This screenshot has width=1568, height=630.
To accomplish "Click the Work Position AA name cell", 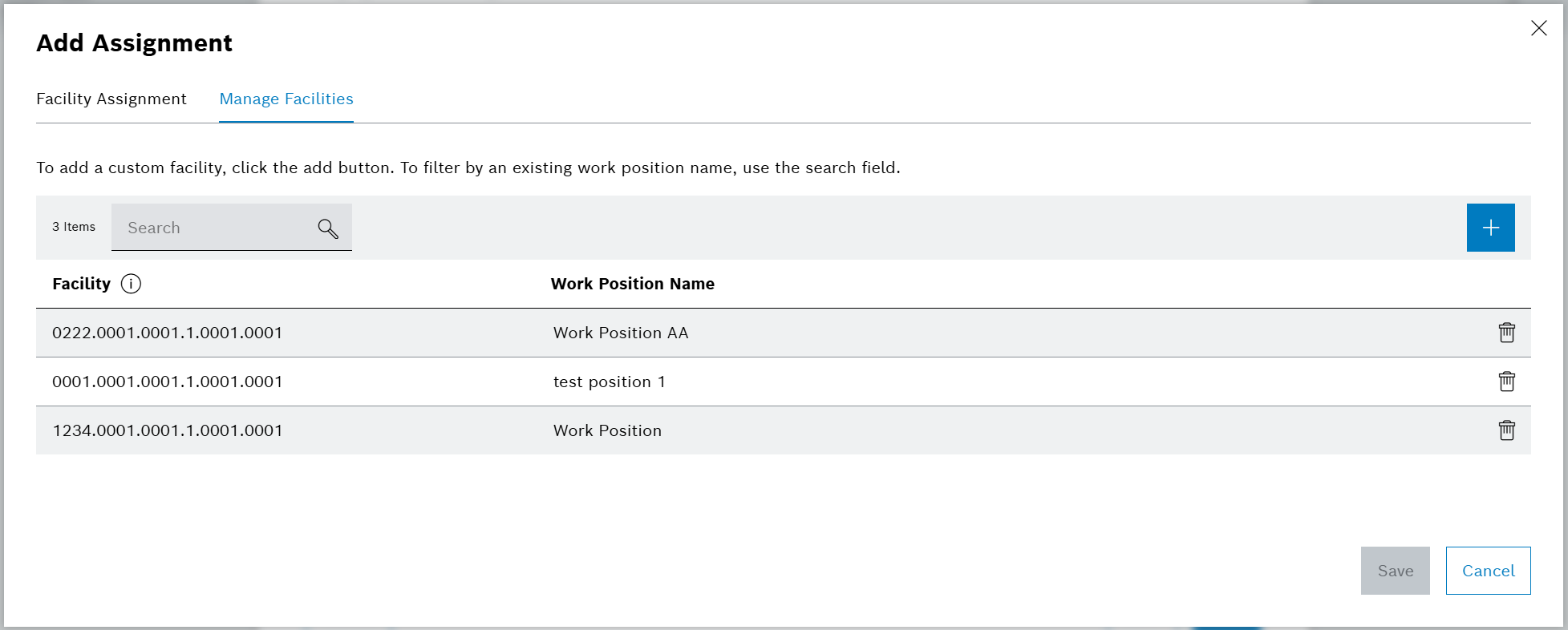I will [x=621, y=333].
